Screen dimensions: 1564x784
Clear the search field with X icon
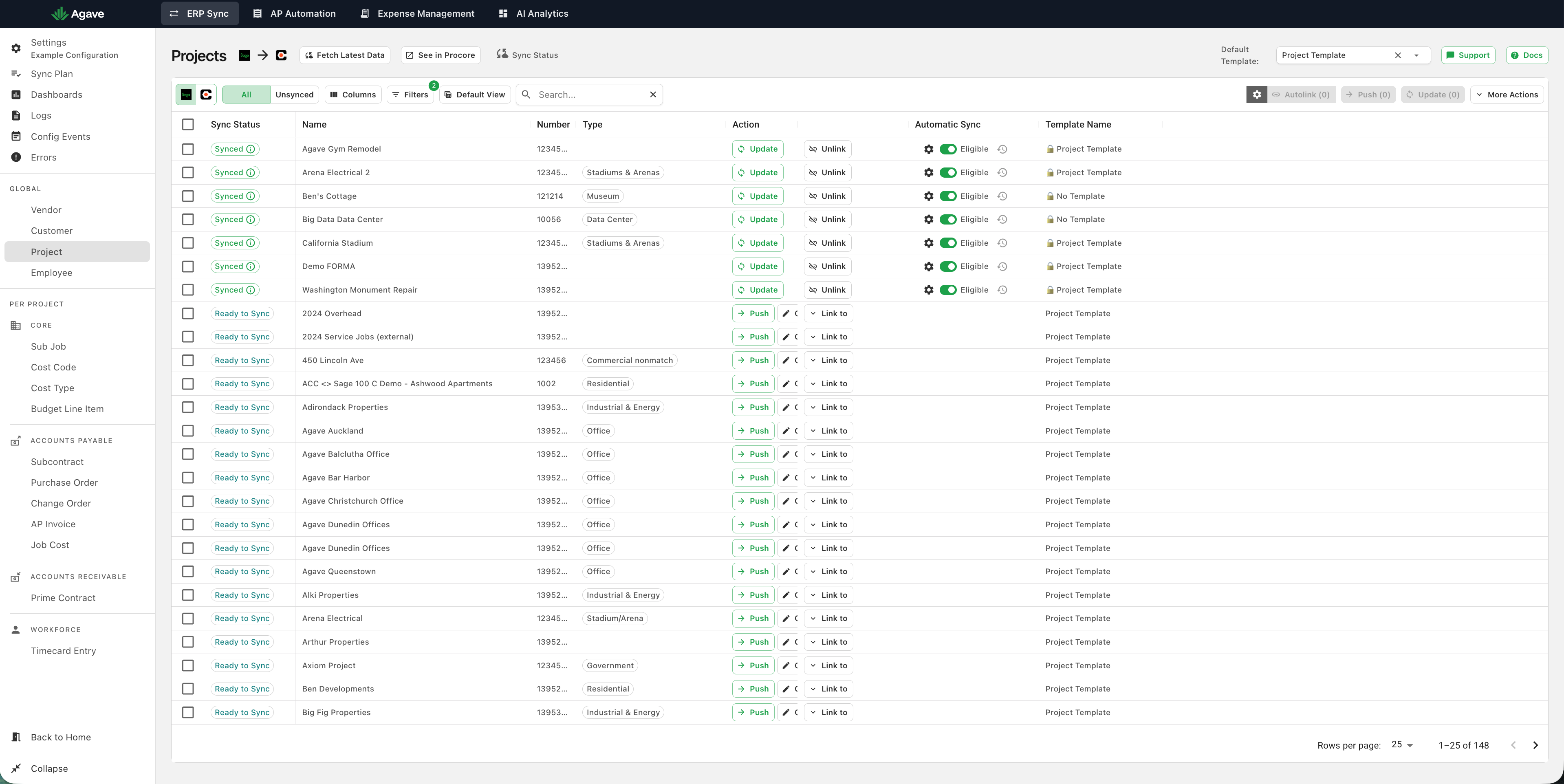653,95
